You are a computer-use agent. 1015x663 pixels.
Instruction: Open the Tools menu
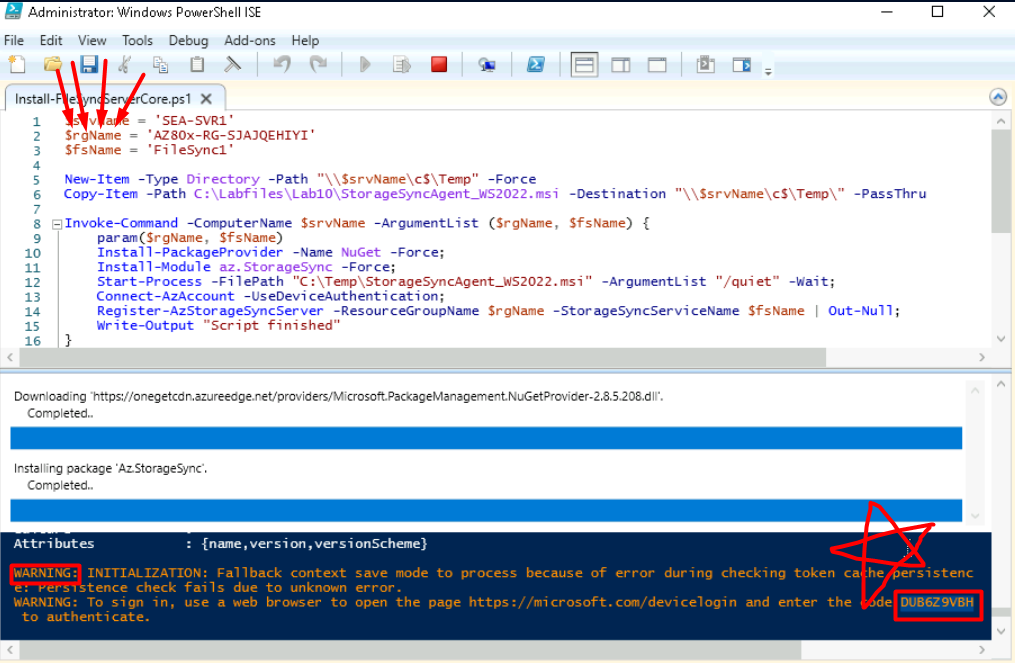tap(137, 40)
